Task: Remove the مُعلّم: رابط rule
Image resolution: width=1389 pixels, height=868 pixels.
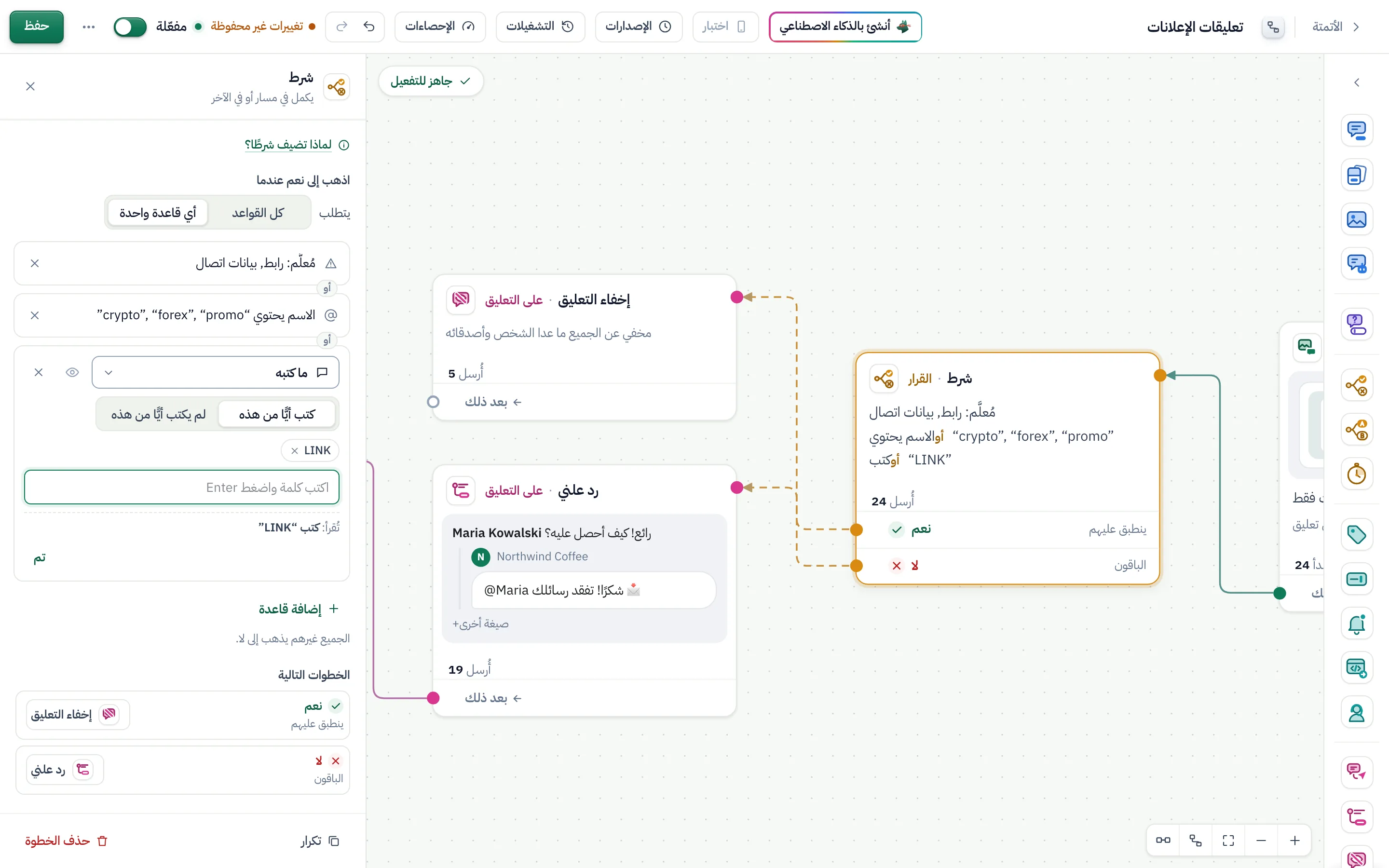Action: pos(34,263)
